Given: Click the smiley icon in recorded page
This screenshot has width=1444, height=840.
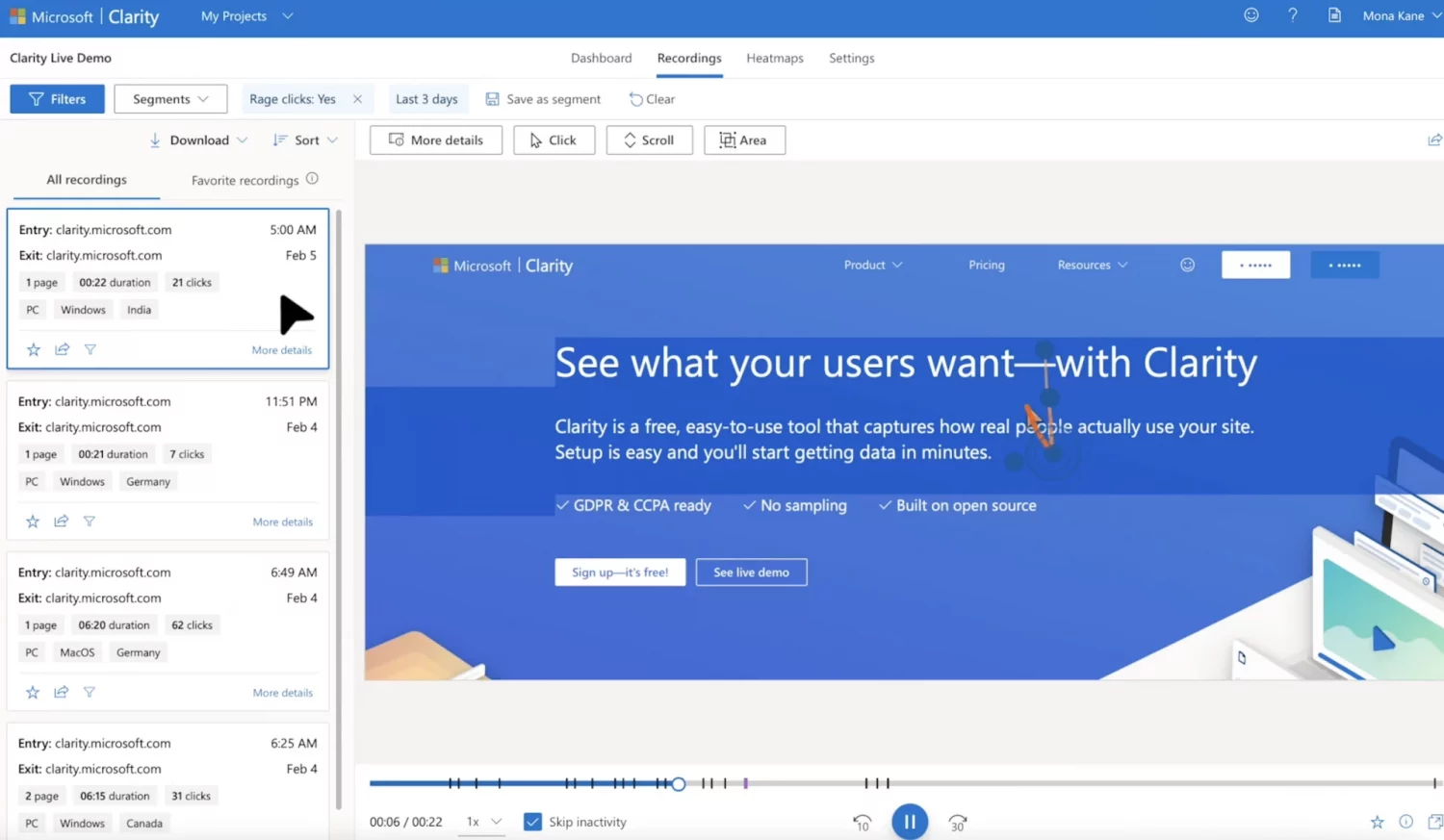Looking at the screenshot, I should pyautogui.click(x=1187, y=265).
